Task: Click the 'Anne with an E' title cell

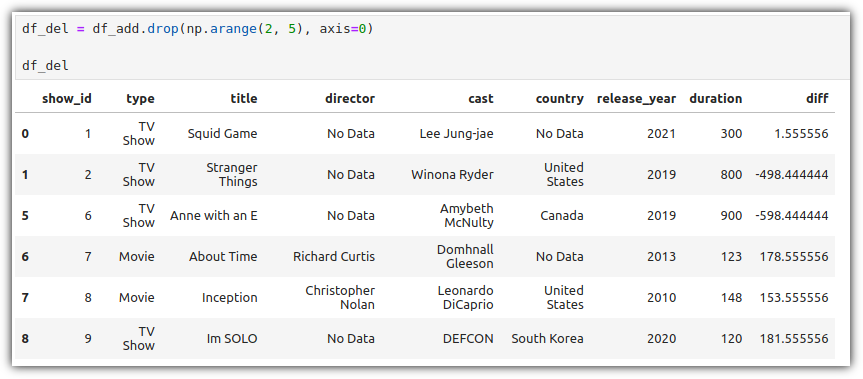Action: (214, 216)
